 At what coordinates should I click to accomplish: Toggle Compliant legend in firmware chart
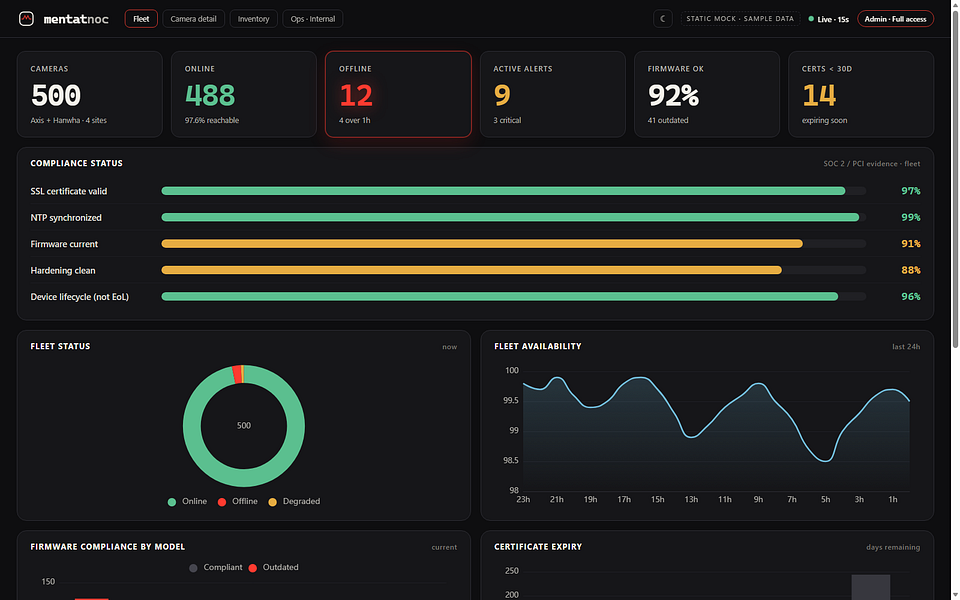(x=216, y=568)
